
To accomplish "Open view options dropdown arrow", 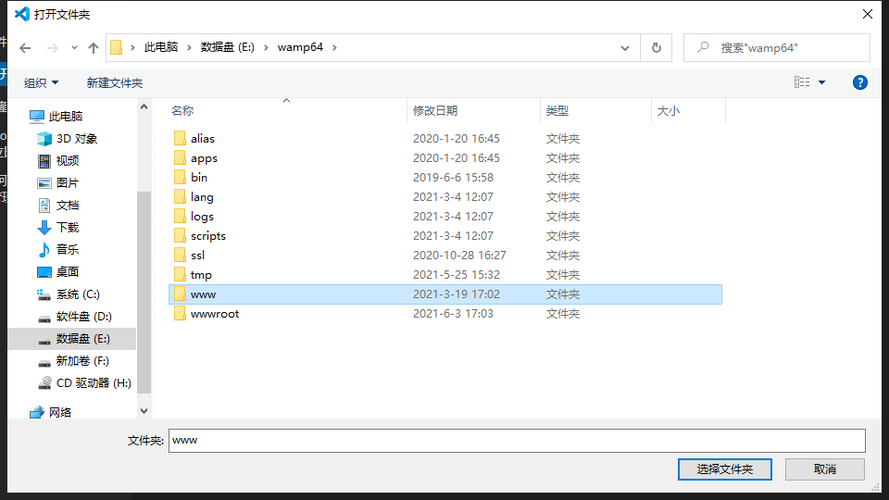I will (x=822, y=82).
